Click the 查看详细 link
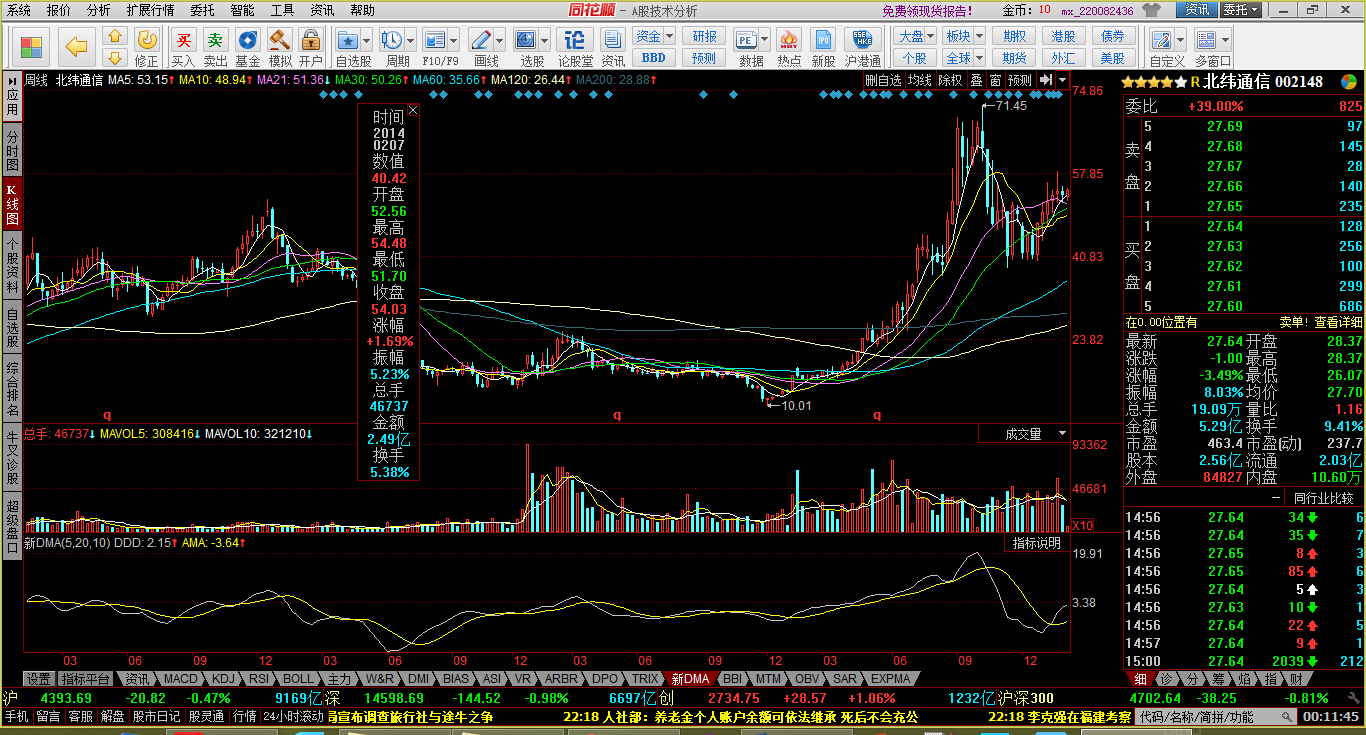1366x735 pixels. coord(1338,322)
